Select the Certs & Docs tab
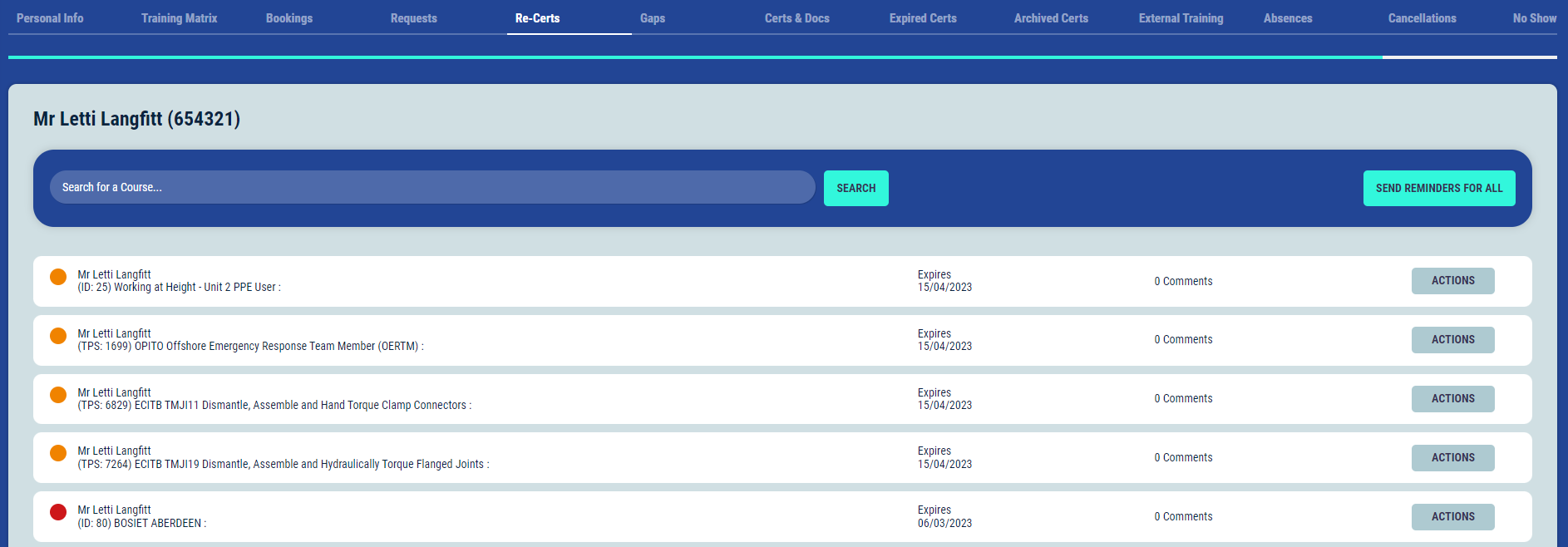This screenshot has width=1568, height=547. tap(796, 18)
